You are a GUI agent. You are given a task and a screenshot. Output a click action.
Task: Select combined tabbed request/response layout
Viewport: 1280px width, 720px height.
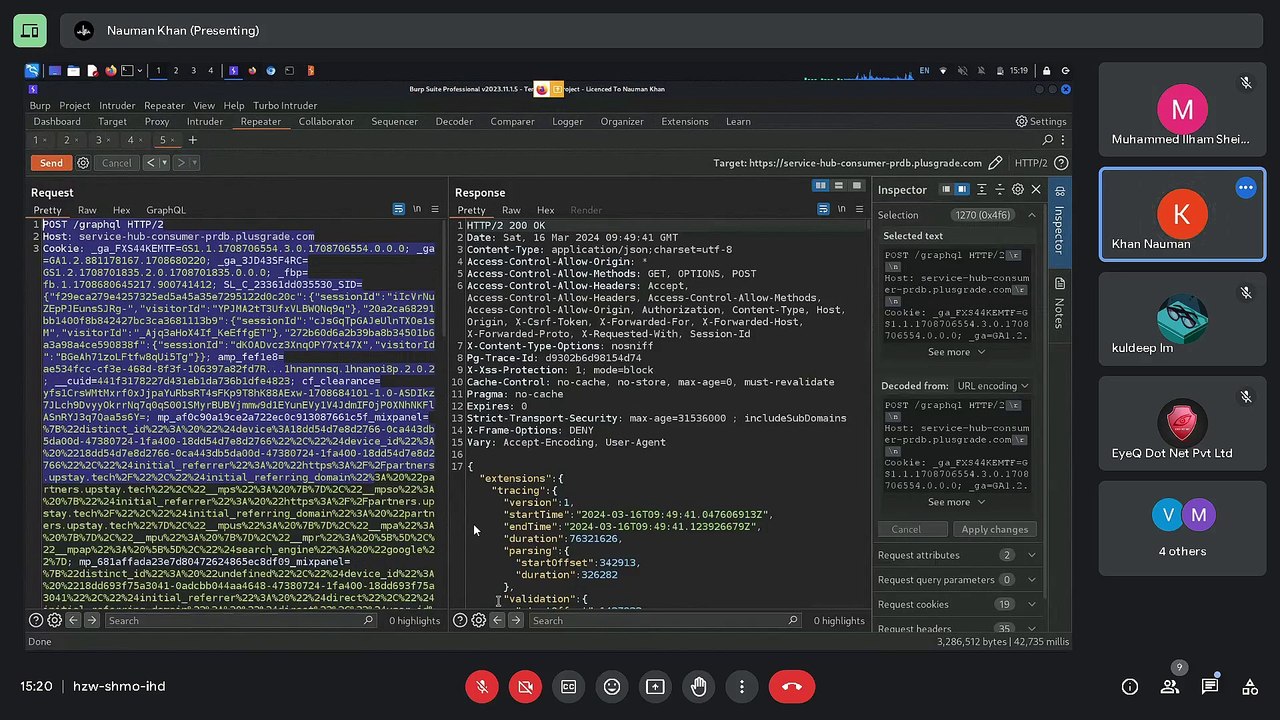tap(857, 186)
